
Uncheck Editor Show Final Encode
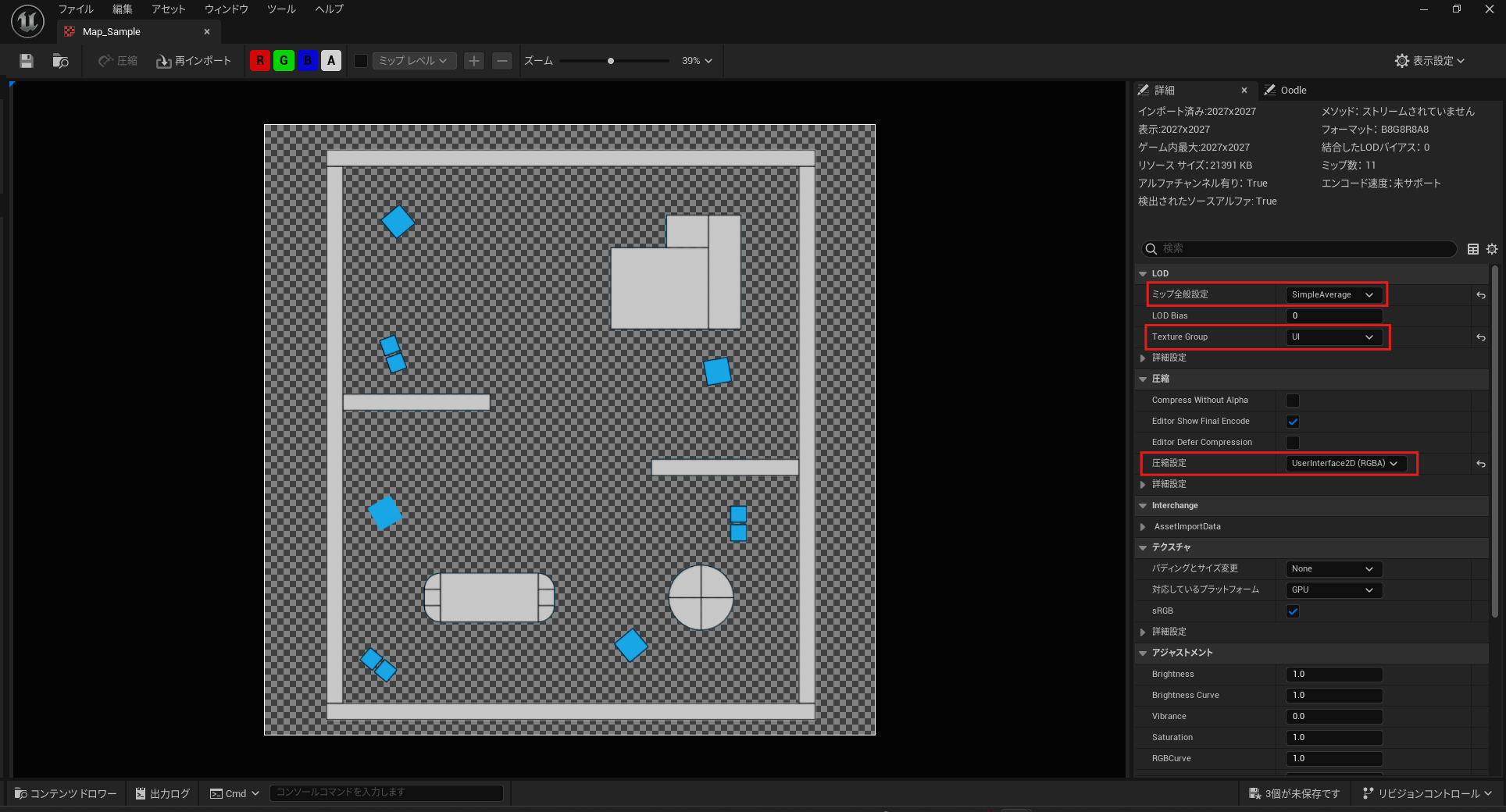point(1293,422)
